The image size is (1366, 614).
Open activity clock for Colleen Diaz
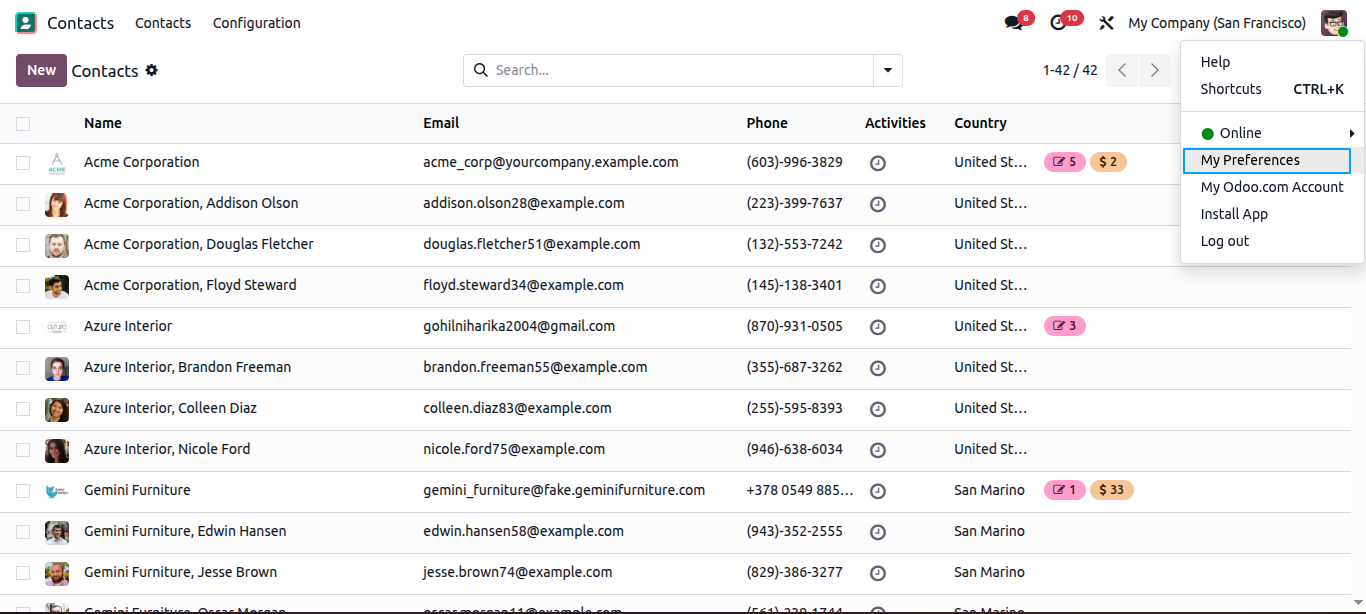point(878,409)
